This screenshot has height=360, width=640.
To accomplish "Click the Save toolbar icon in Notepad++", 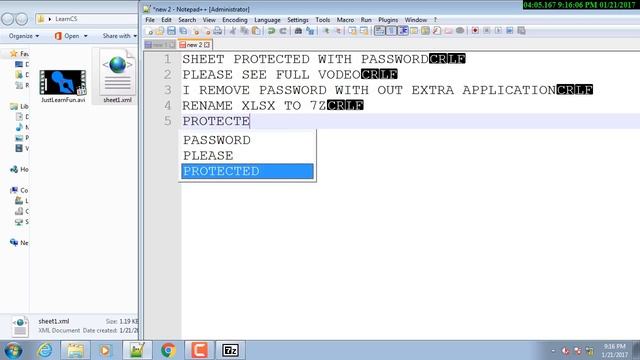I will [171, 31].
